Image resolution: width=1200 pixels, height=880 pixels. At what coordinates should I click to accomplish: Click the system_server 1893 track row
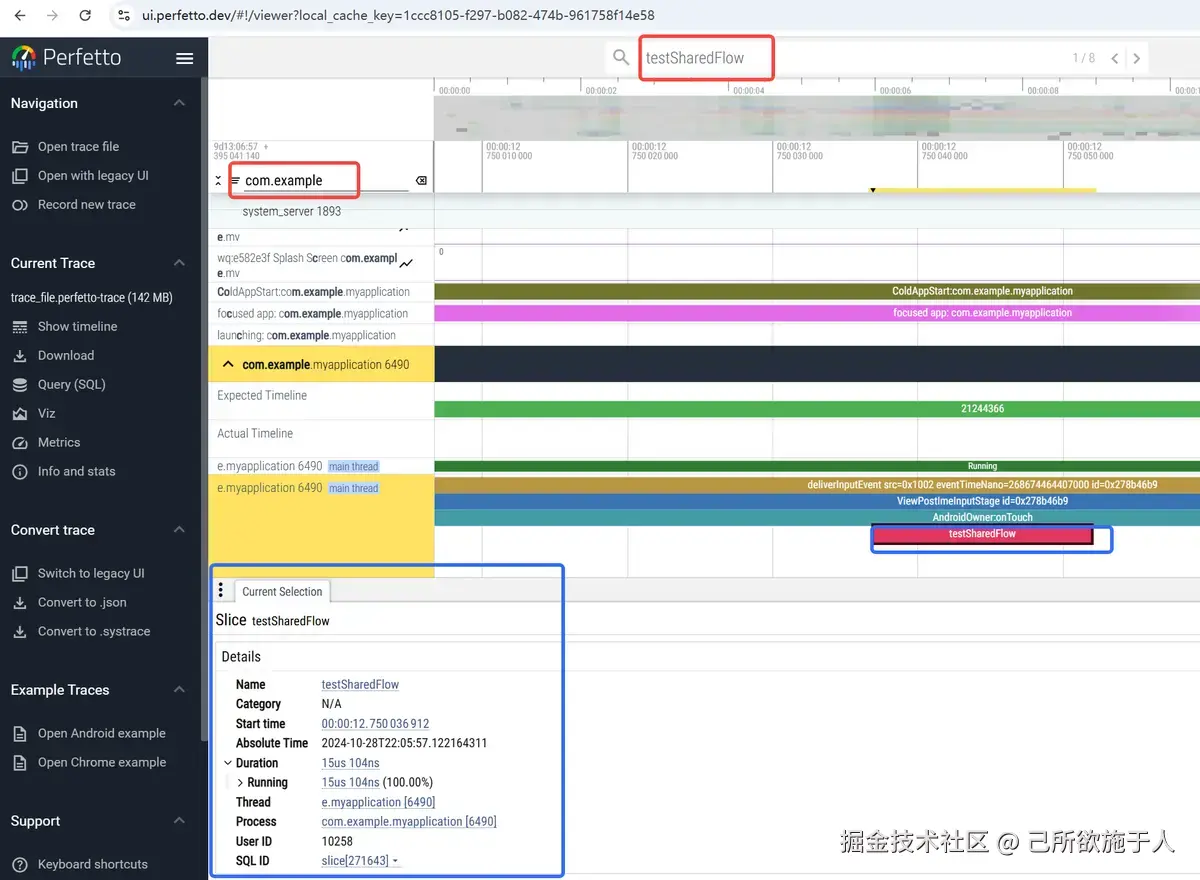point(704,212)
